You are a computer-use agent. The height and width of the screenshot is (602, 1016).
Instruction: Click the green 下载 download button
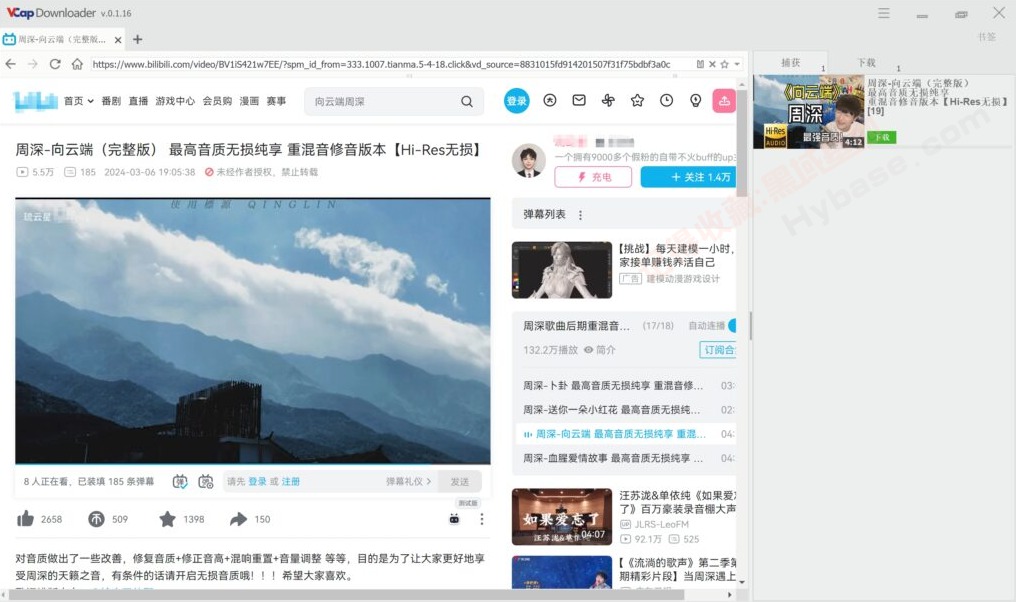[881, 137]
